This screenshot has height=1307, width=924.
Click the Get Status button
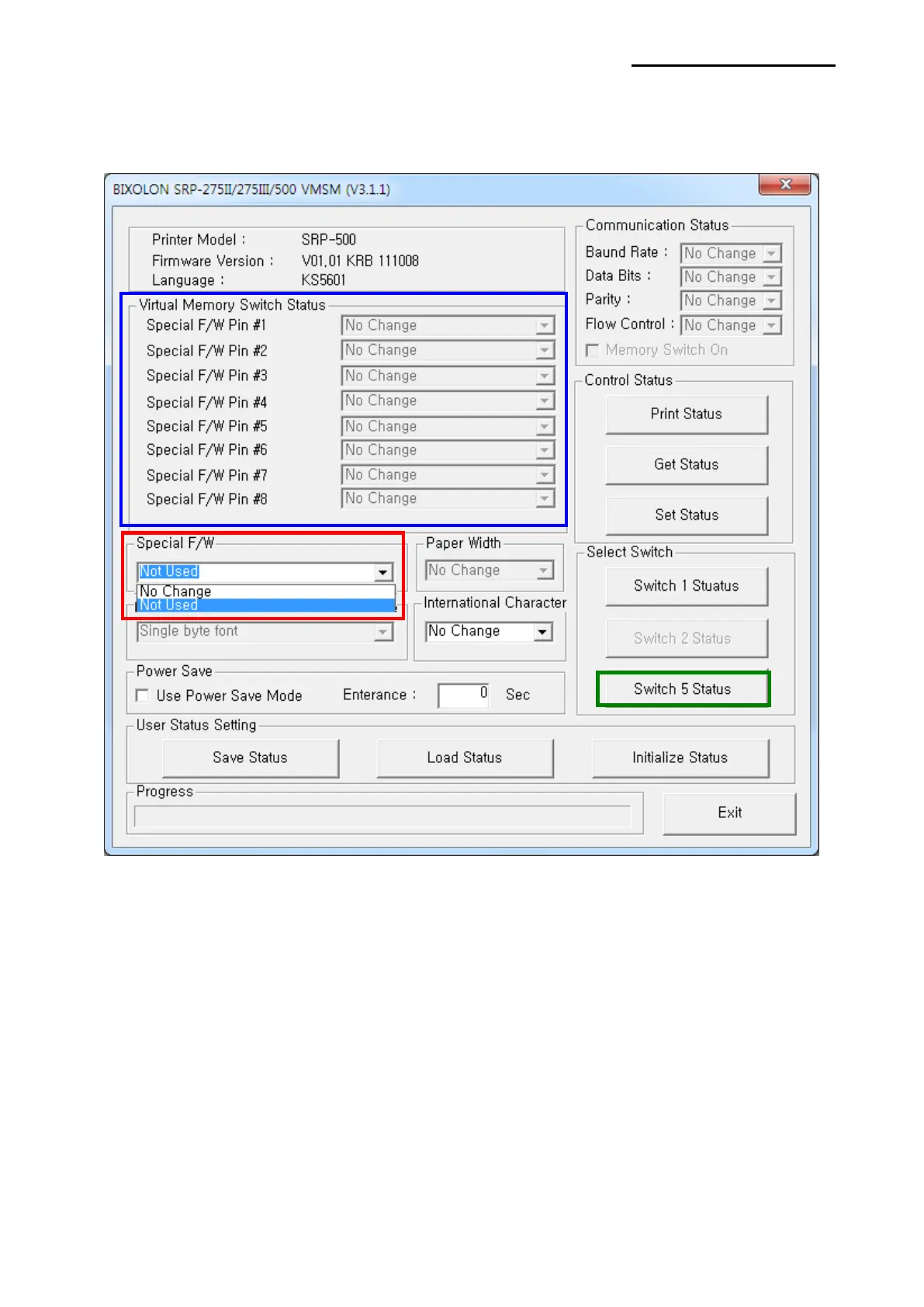(687, 465)
